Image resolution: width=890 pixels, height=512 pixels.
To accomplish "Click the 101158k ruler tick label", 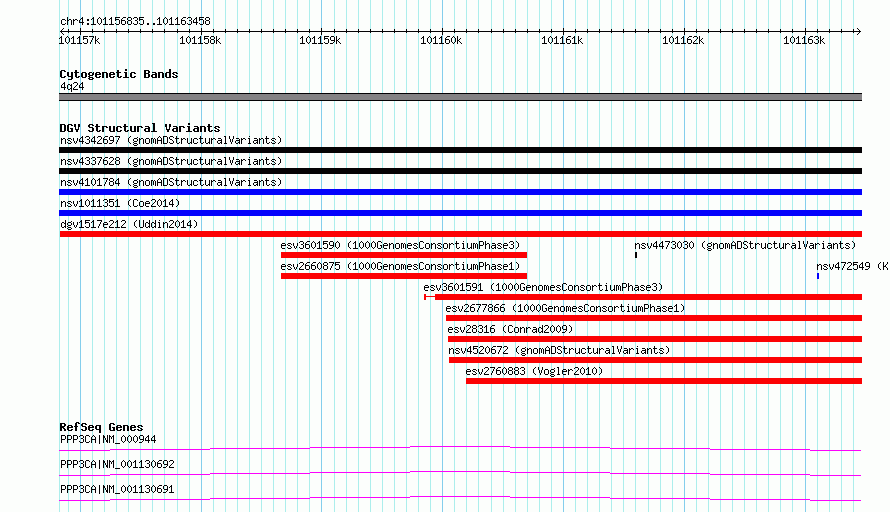I will [200, 40].
